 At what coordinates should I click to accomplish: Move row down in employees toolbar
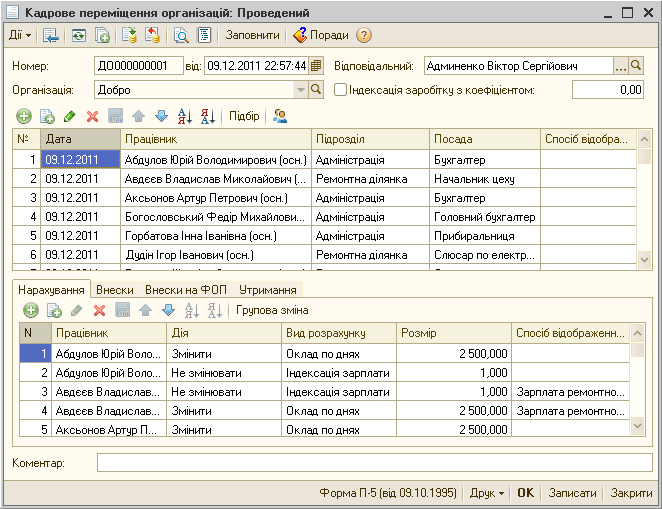point(161,116)
